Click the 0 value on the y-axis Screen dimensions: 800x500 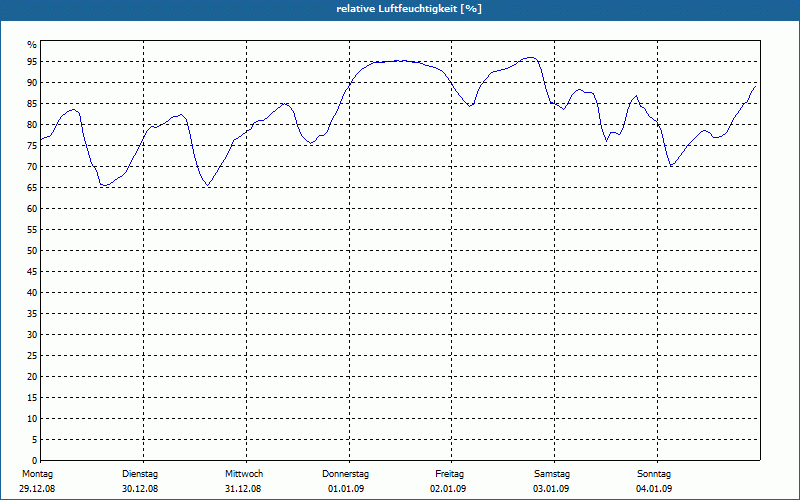pos(35,461)
